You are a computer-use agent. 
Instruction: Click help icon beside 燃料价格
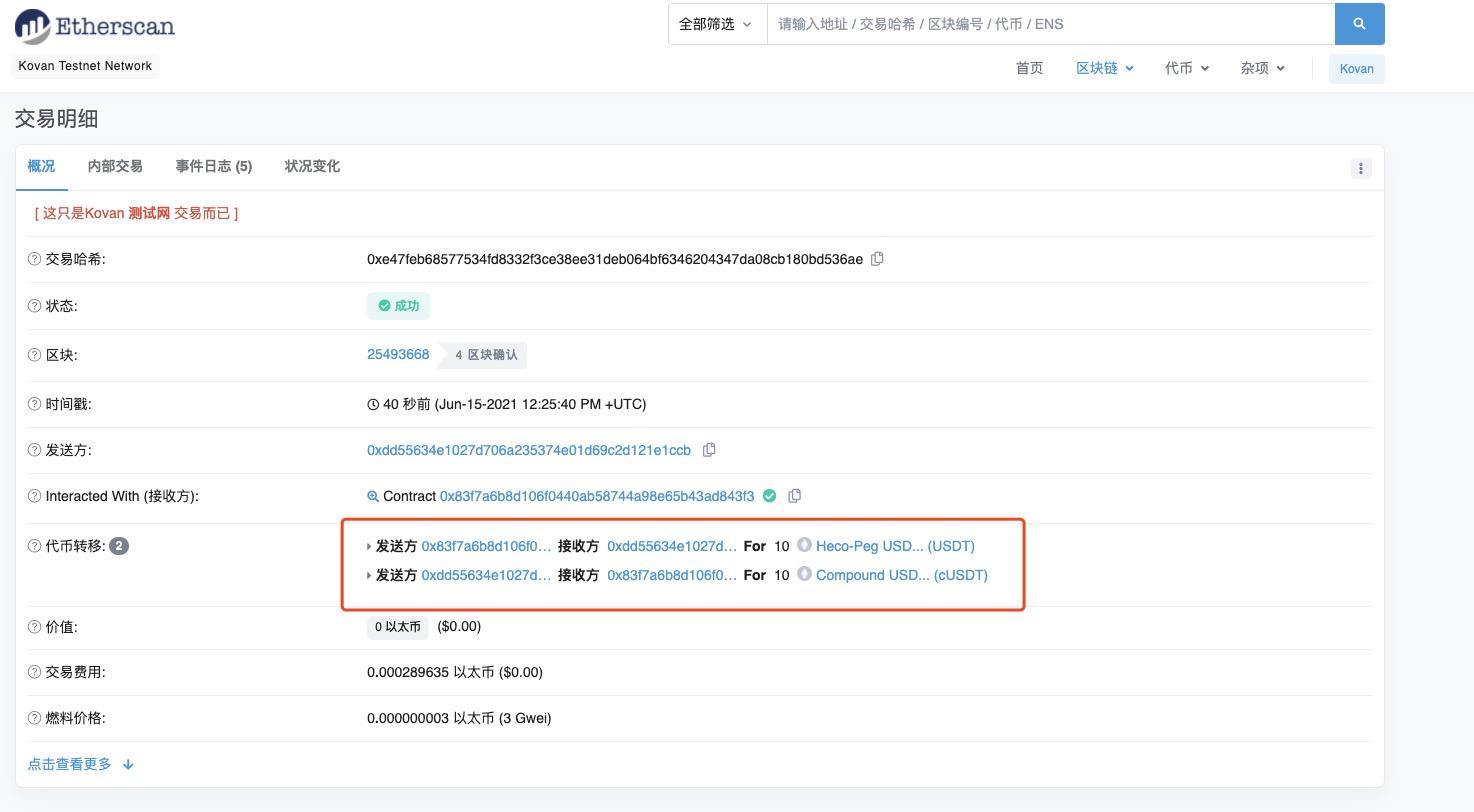pos(35,718)
